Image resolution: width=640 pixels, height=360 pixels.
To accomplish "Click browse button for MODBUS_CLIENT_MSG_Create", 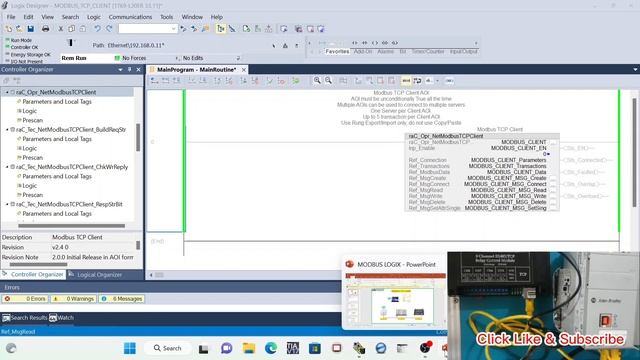I will coord(553,178).
